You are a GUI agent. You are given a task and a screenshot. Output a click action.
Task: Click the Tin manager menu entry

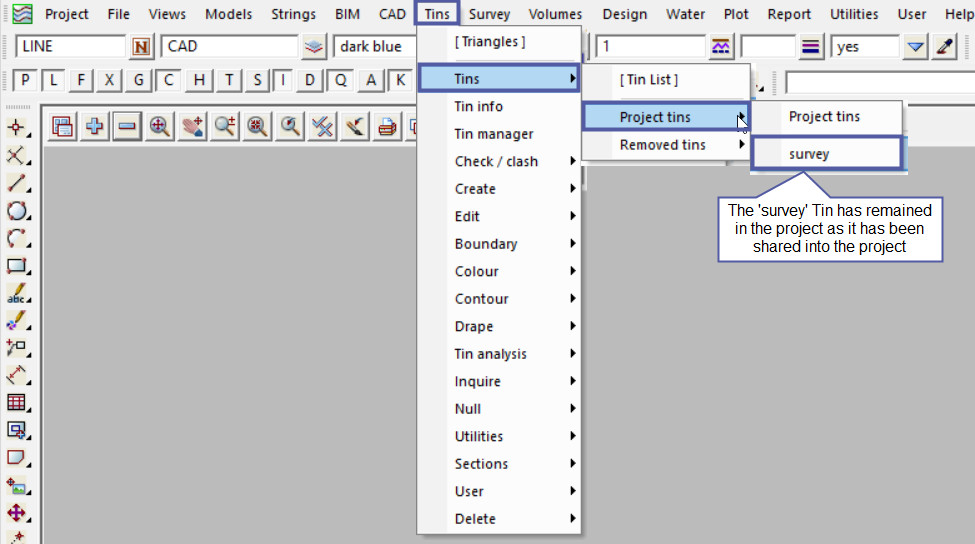click(x=494, y=134)
